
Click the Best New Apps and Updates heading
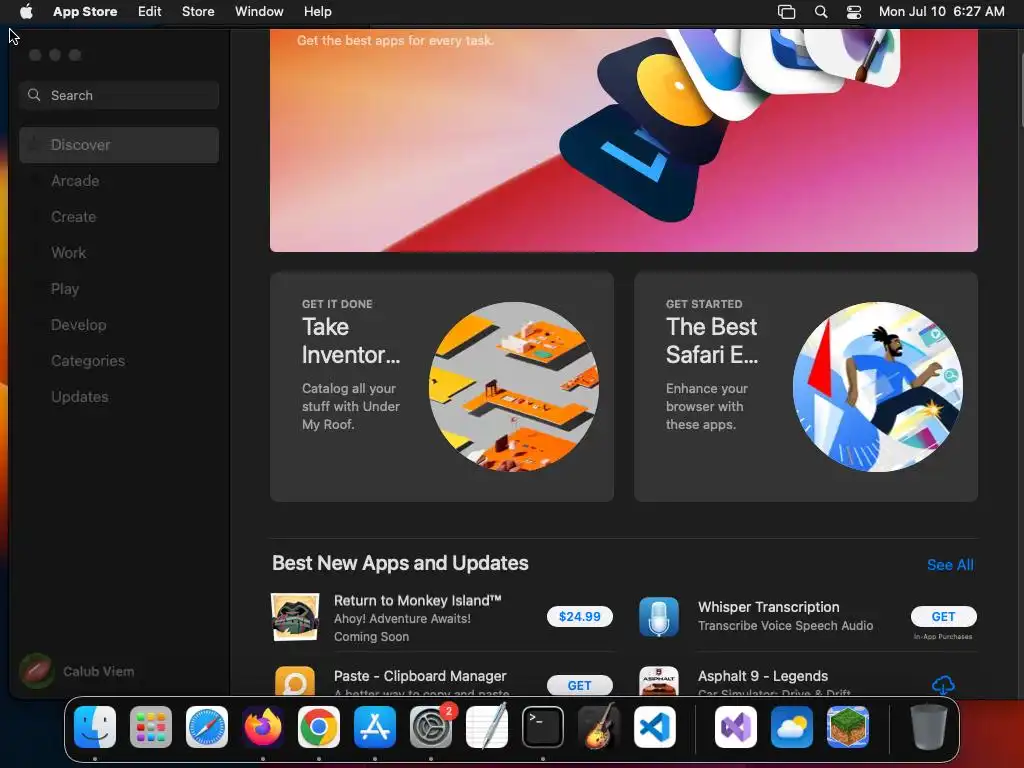pos(400,563)
